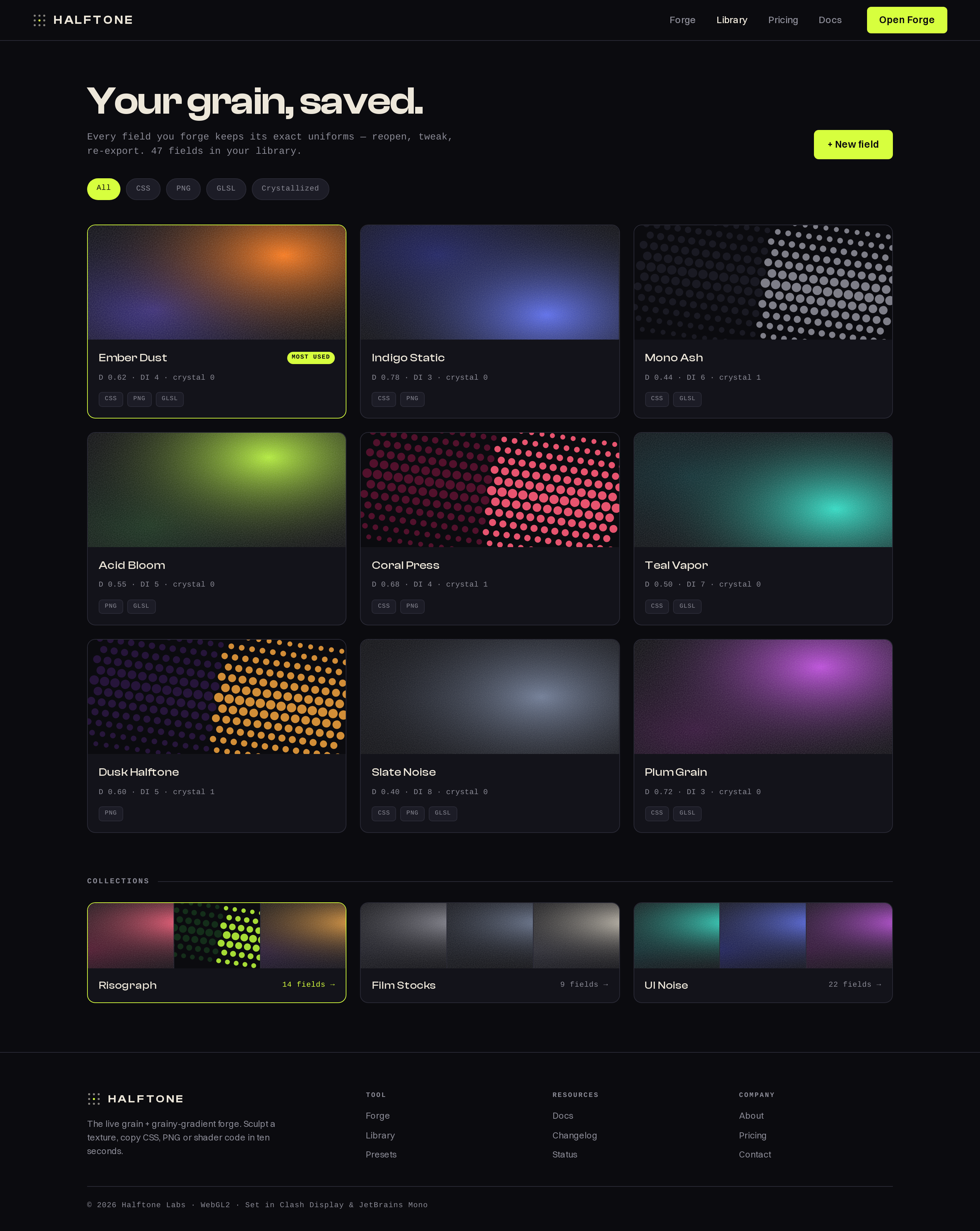Screen dimensions: 980x1231
Task: Open Presets link in footer Tool column
Action: tap(381, 1154)
